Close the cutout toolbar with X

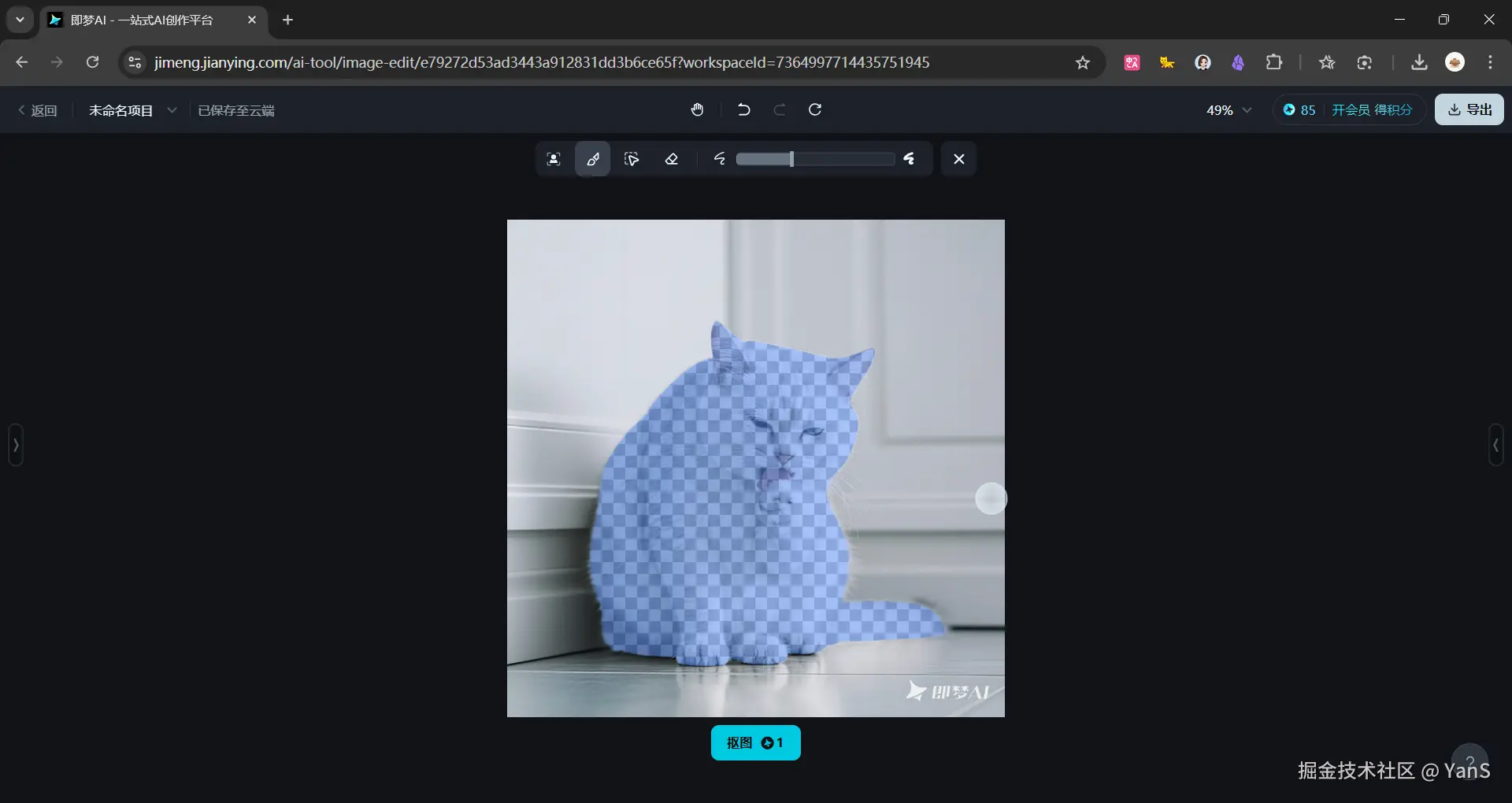(x=959, y=159)
